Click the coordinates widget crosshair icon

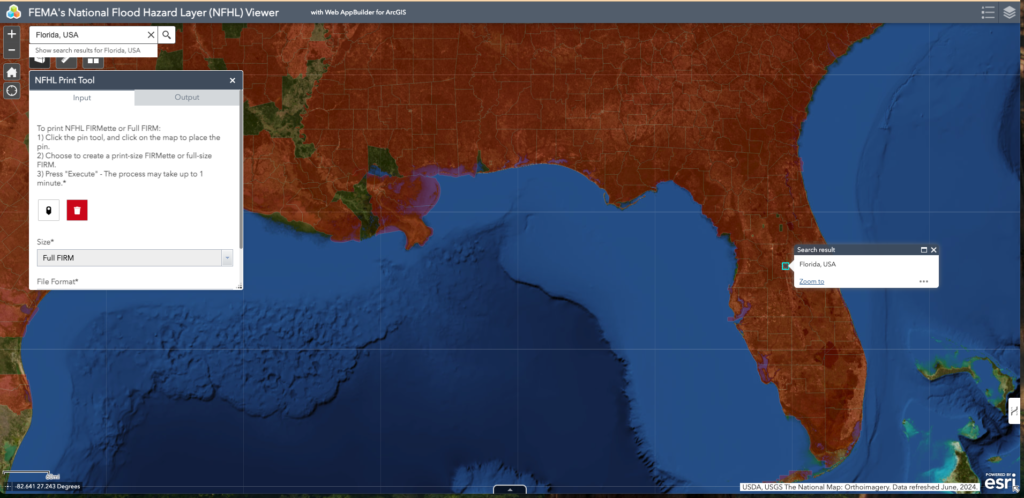(x=7, y=487)
